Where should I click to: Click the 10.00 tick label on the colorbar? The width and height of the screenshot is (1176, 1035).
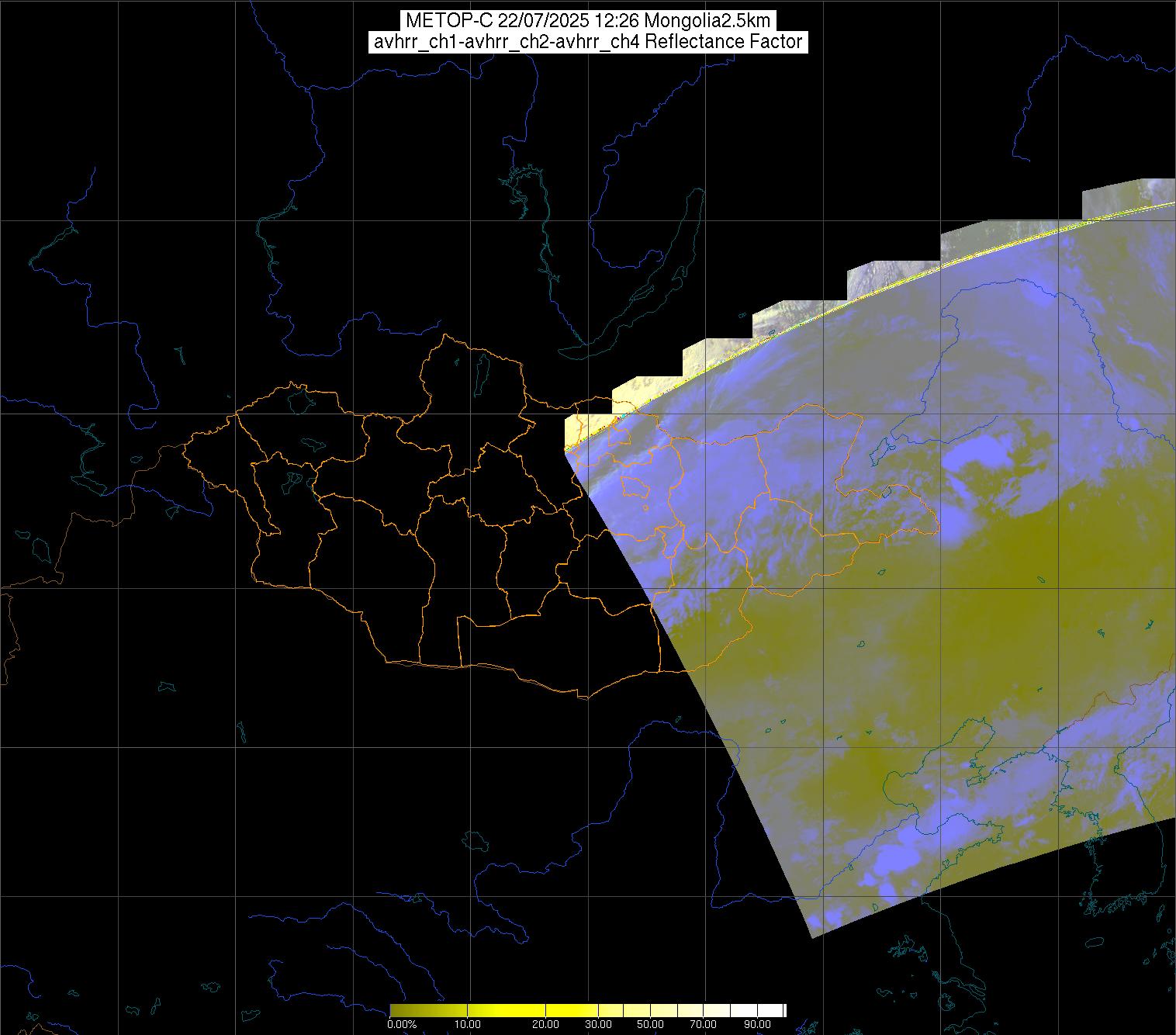[x=468, y=1024]
